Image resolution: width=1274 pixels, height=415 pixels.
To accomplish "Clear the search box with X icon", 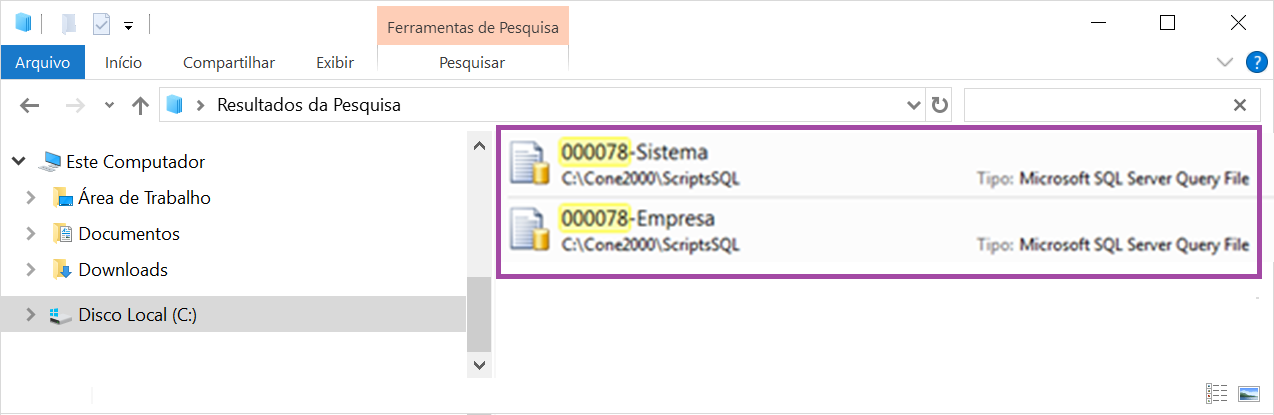I will click(x=1240, y=105).
